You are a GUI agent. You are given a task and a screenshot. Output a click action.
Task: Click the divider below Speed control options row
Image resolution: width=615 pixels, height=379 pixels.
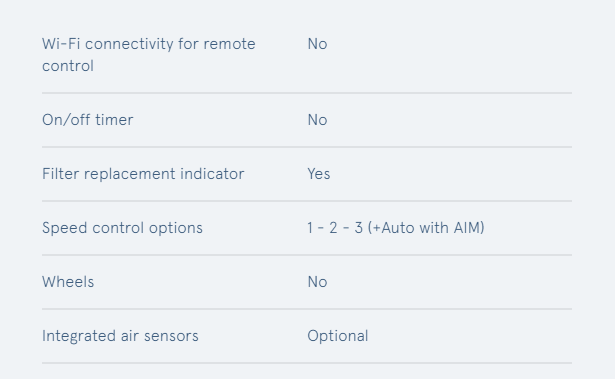click(x=307, y=255)
